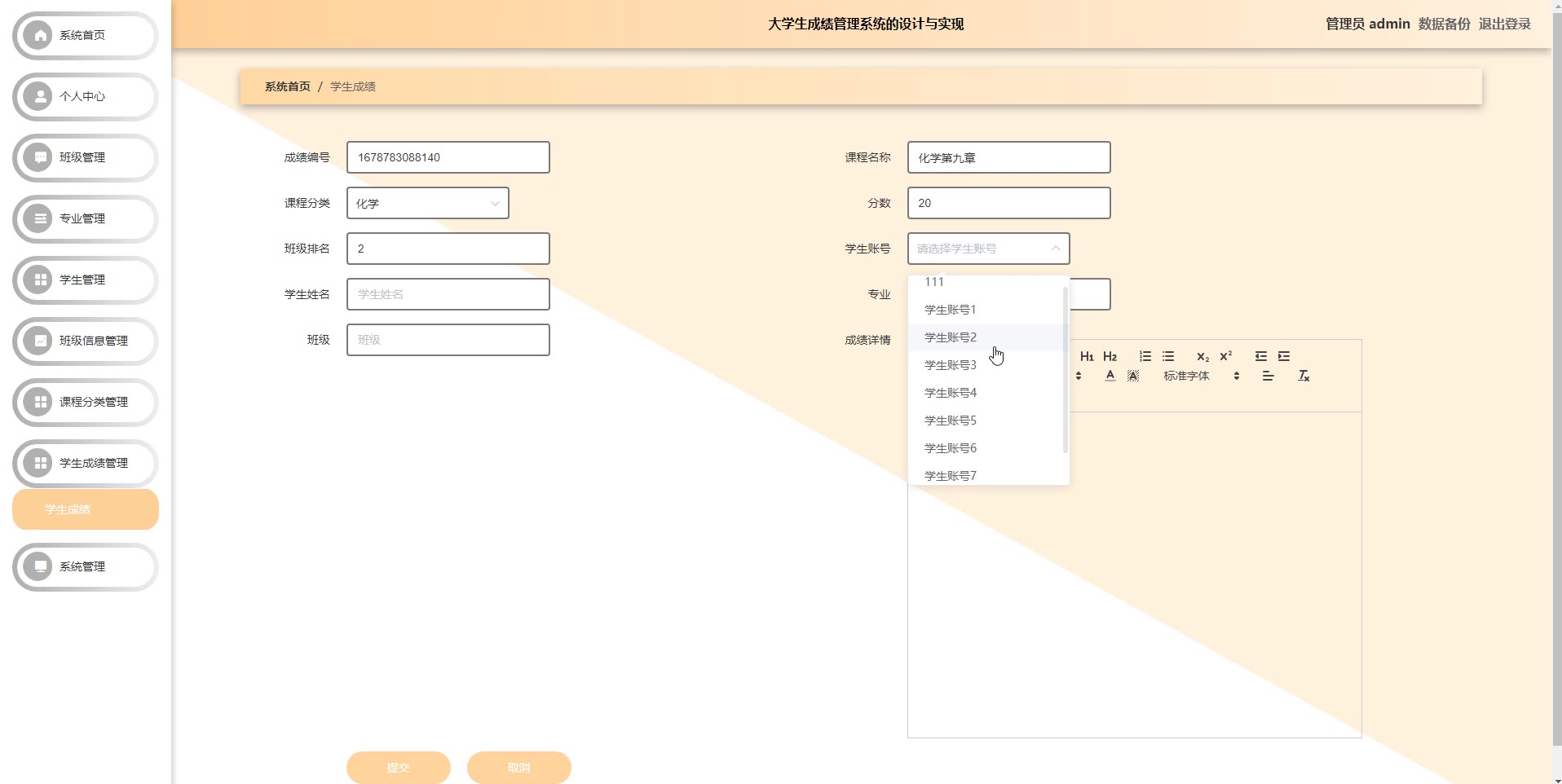Viewport: 1562px width, 784px height.
Task: Insert an ordered numbered list
Action: pos(1145,356)
